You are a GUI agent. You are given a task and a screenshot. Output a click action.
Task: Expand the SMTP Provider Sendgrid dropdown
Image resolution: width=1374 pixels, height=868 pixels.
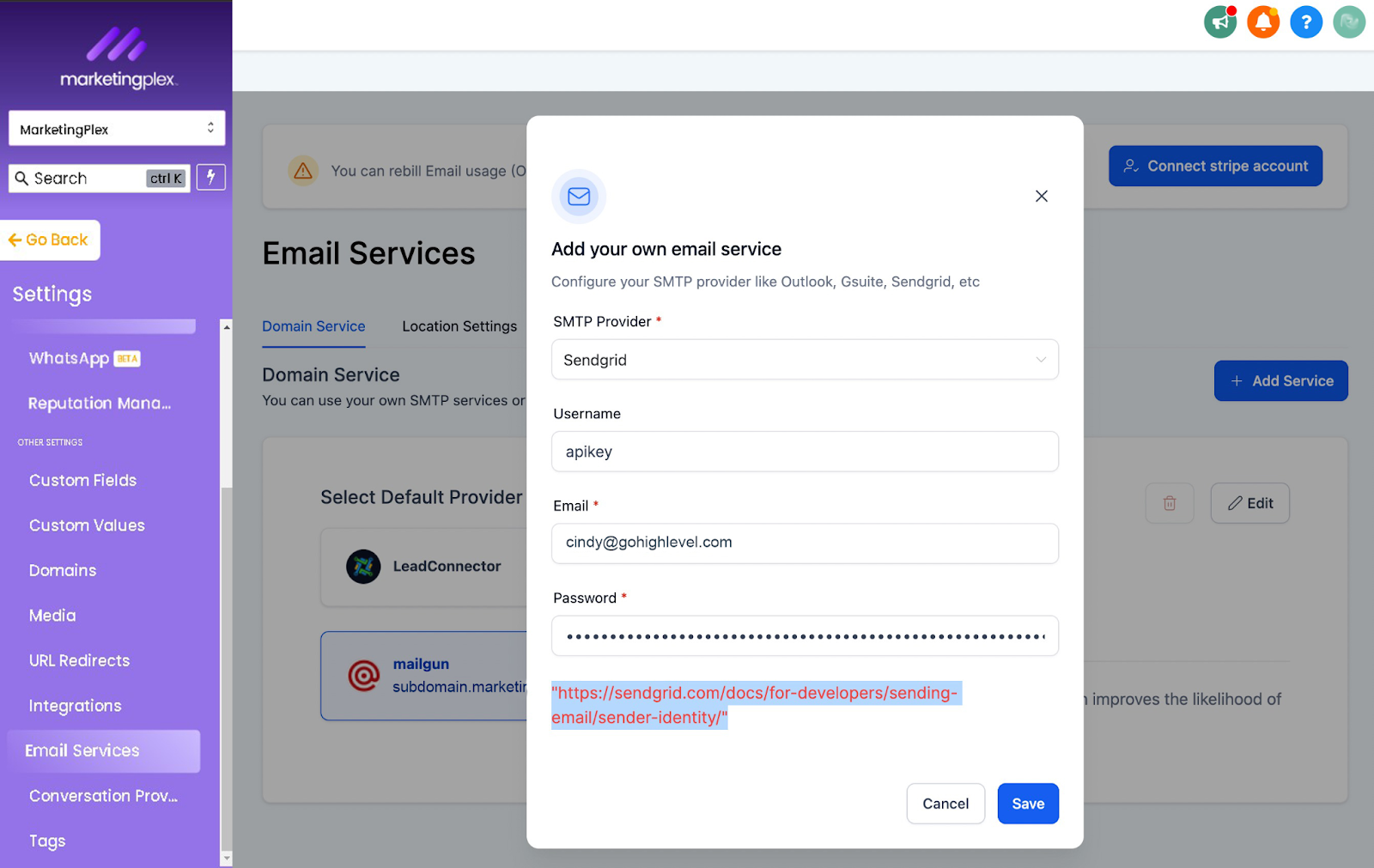(x=805, y=360)
